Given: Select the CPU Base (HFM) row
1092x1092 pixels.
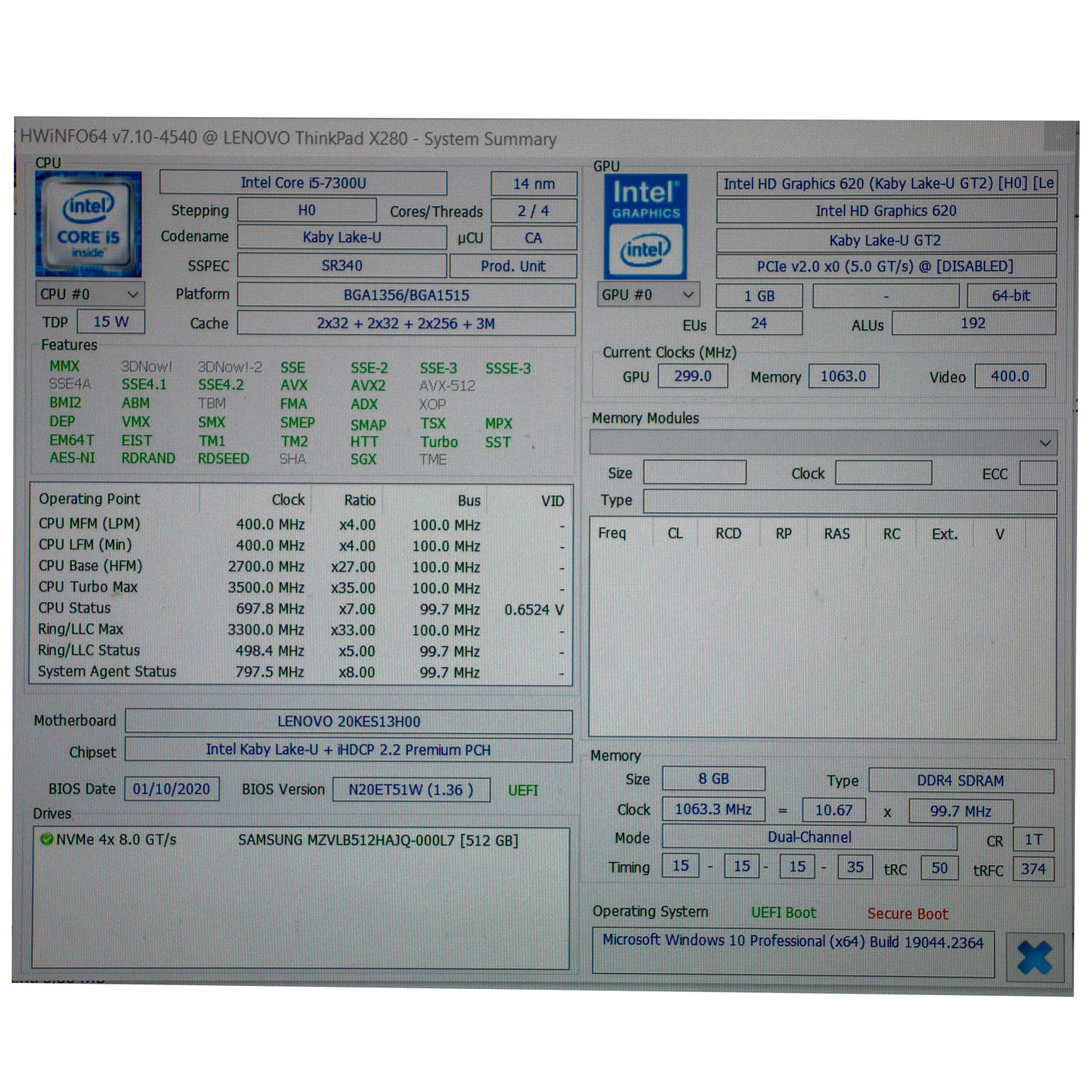Looking at the screenshot, I should click(301, 566).
